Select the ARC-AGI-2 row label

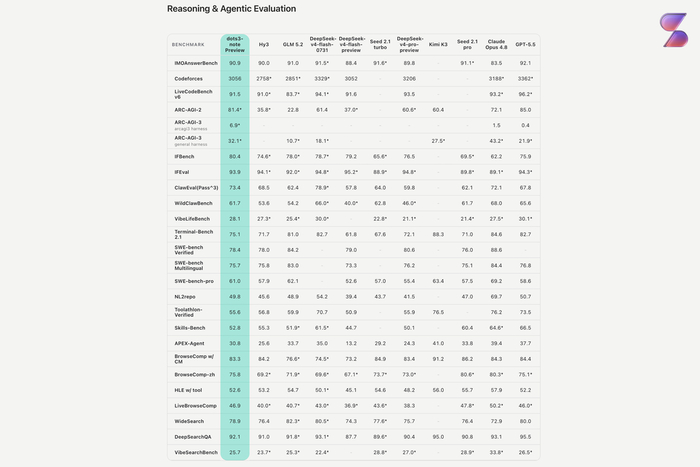pyautogui.click(x=188, y=110)
